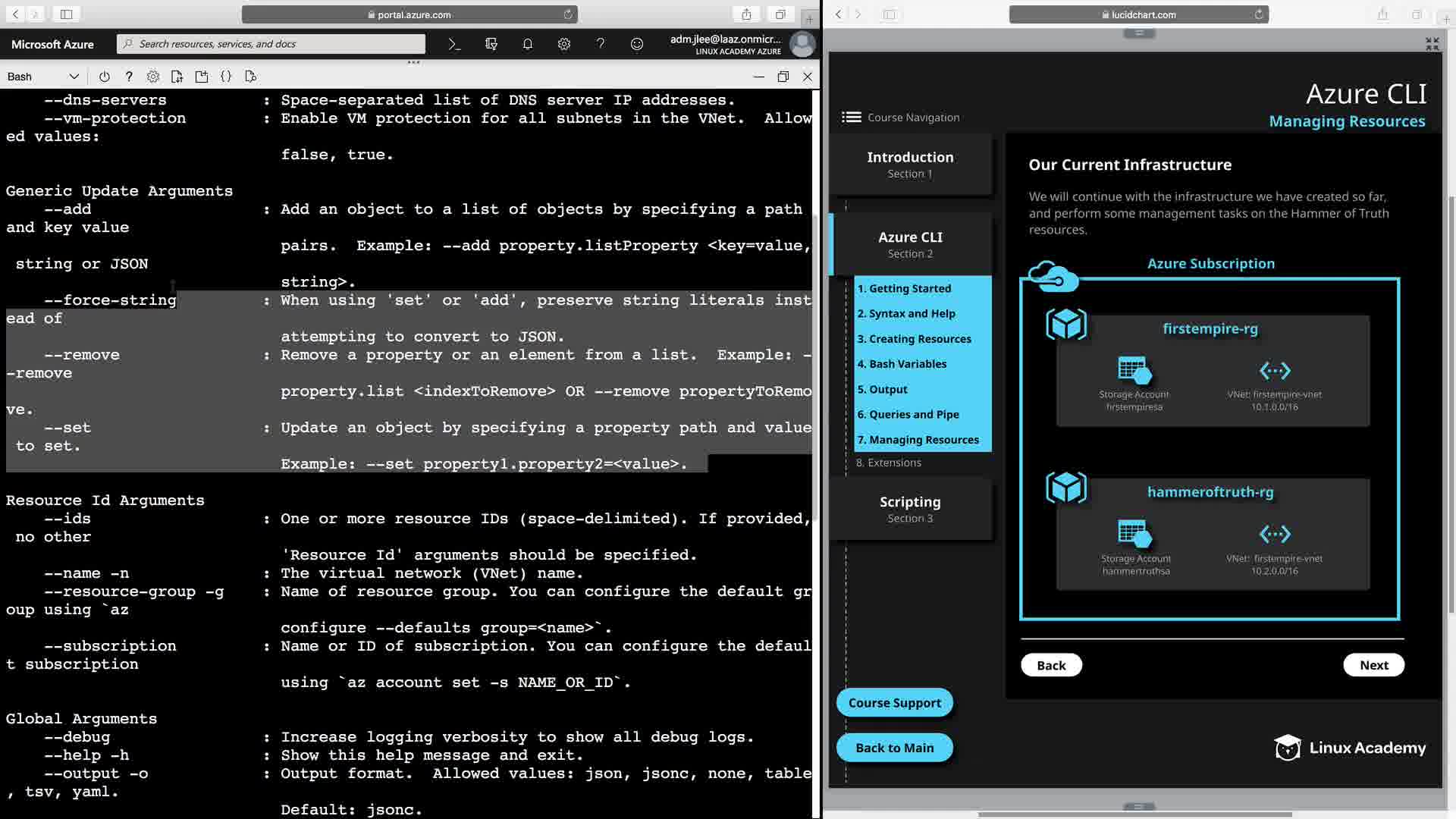The width and height of the screenshot is (1456, 819).
Task: Open the Azure notifications bell
Action: pos(528,44)
